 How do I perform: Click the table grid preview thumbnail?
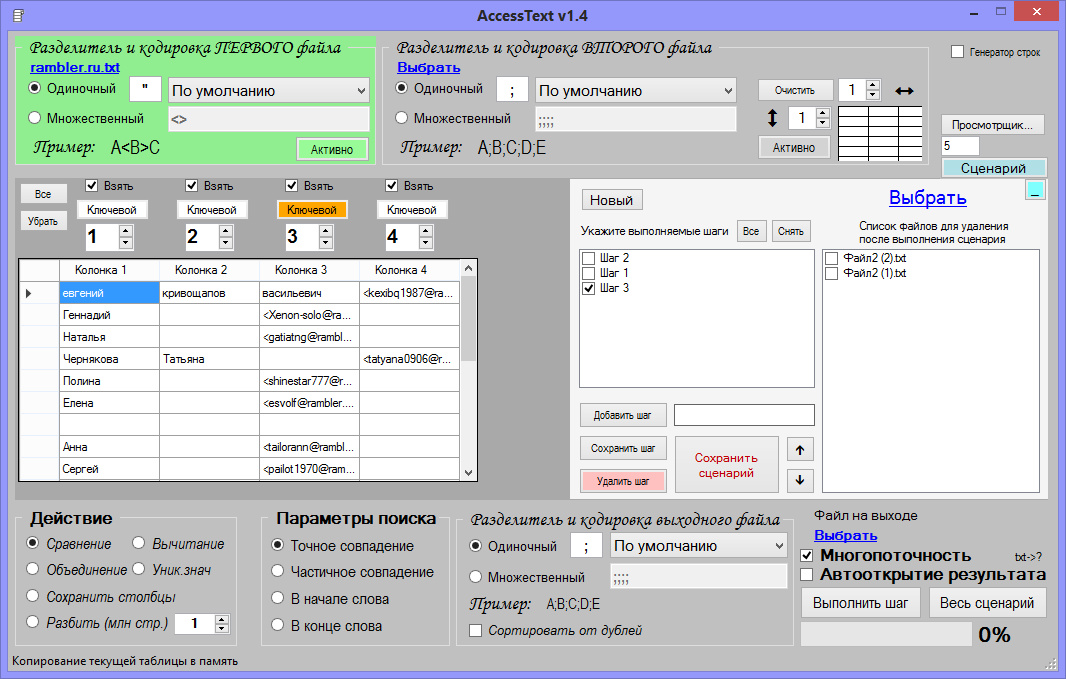[x=880, y=133]
